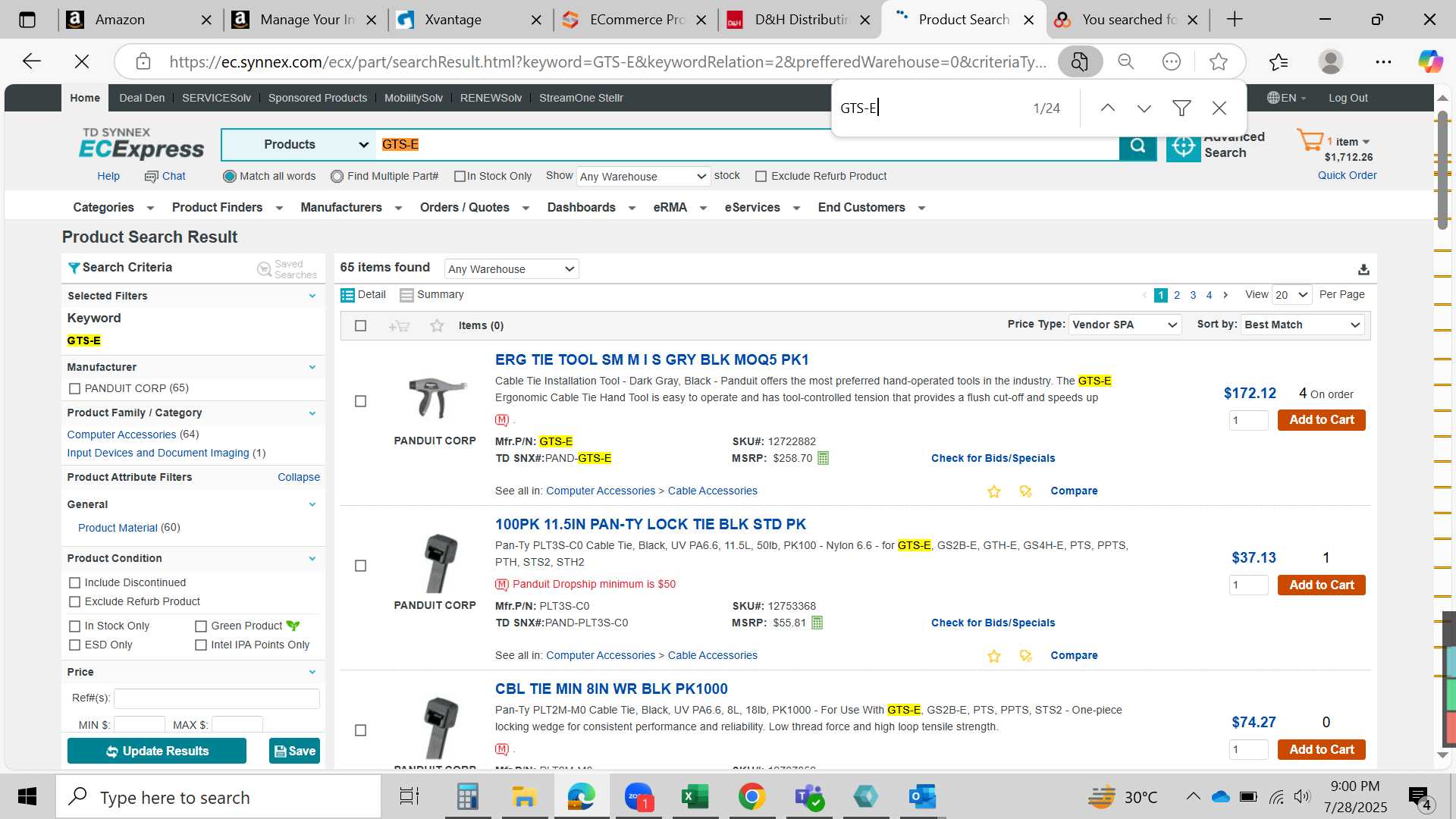Switch to the D&H Distributing browser tab

click(x=799, y=20)
